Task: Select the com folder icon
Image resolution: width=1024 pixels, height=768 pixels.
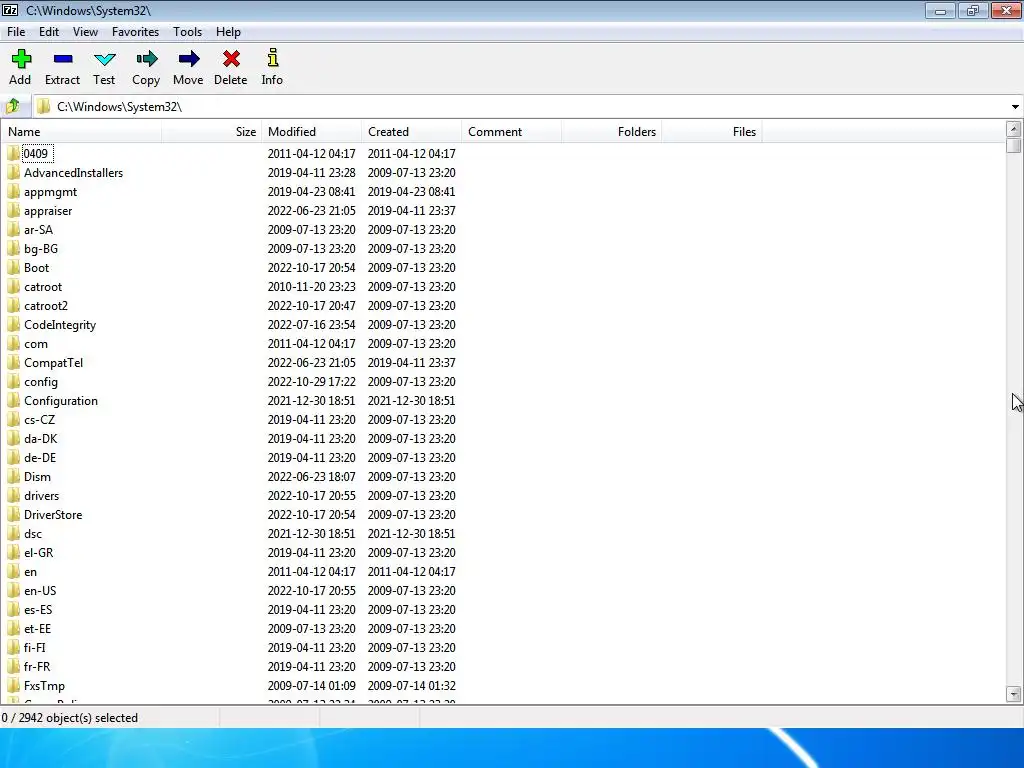Action: pyautogui.click(x=14, y=343)
